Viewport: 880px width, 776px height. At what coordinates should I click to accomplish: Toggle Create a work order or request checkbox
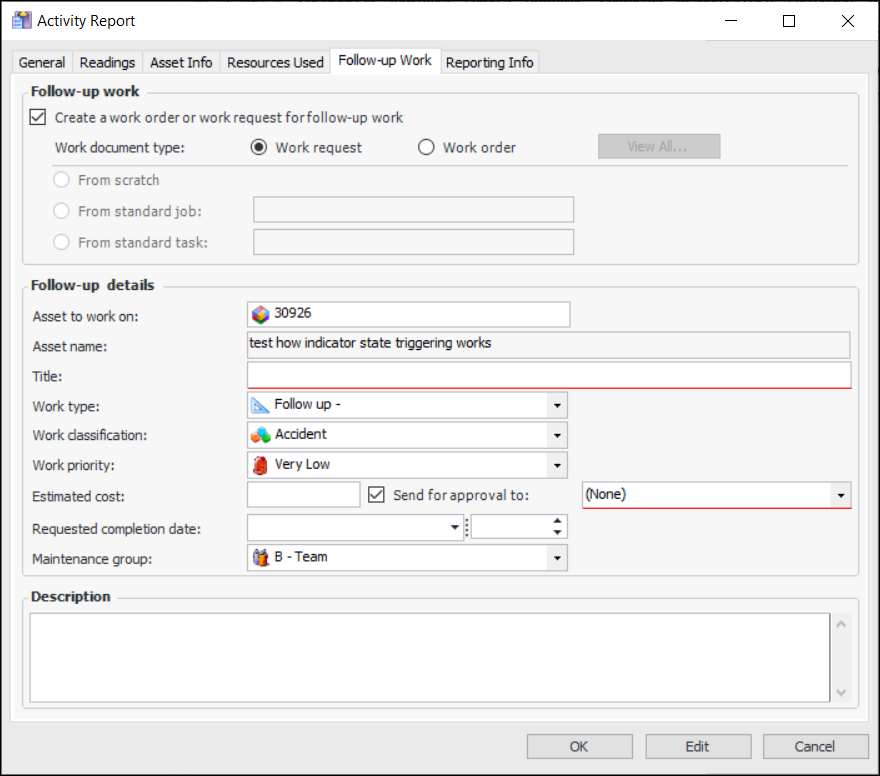tap(38, 117)
